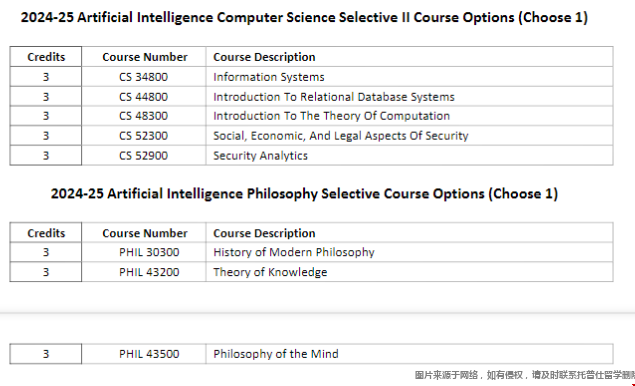Open the Philosophy of the Mind link
Viewport: 635px width, 386px height.
276,354
